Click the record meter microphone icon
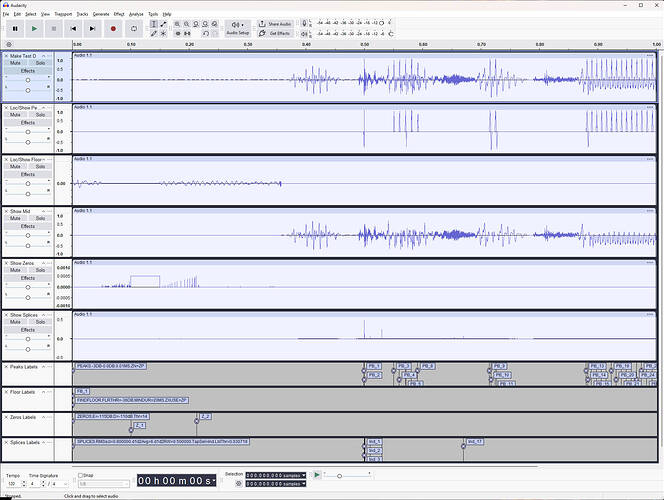 [304, 23]
